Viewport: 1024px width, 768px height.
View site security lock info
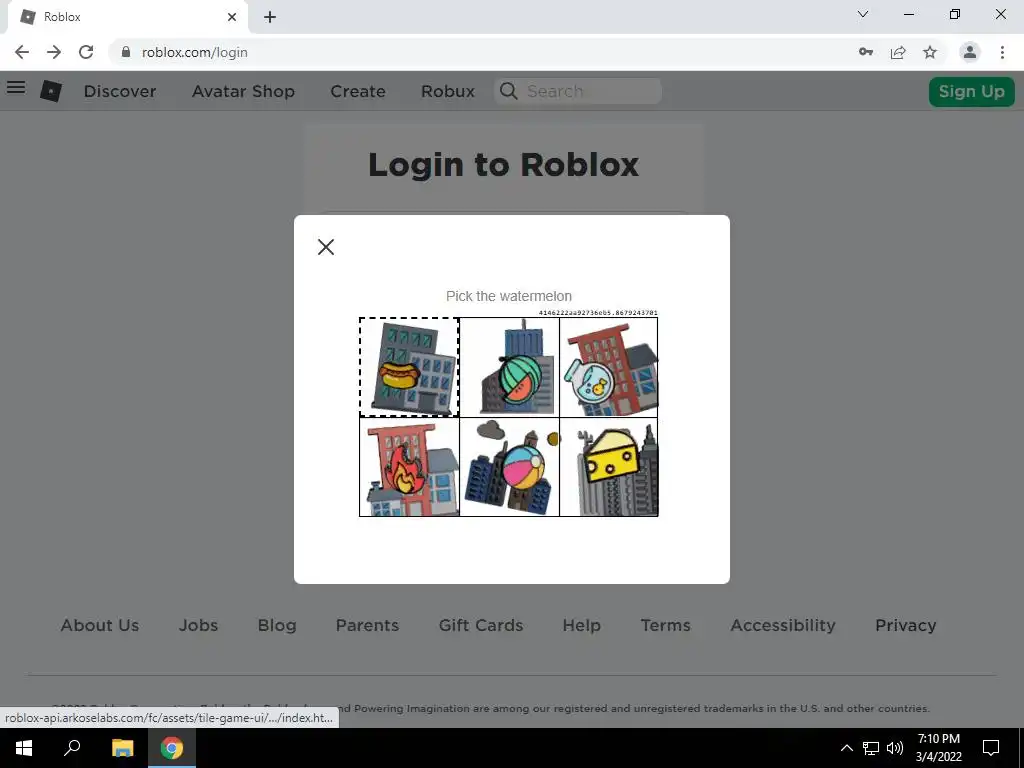126,52
